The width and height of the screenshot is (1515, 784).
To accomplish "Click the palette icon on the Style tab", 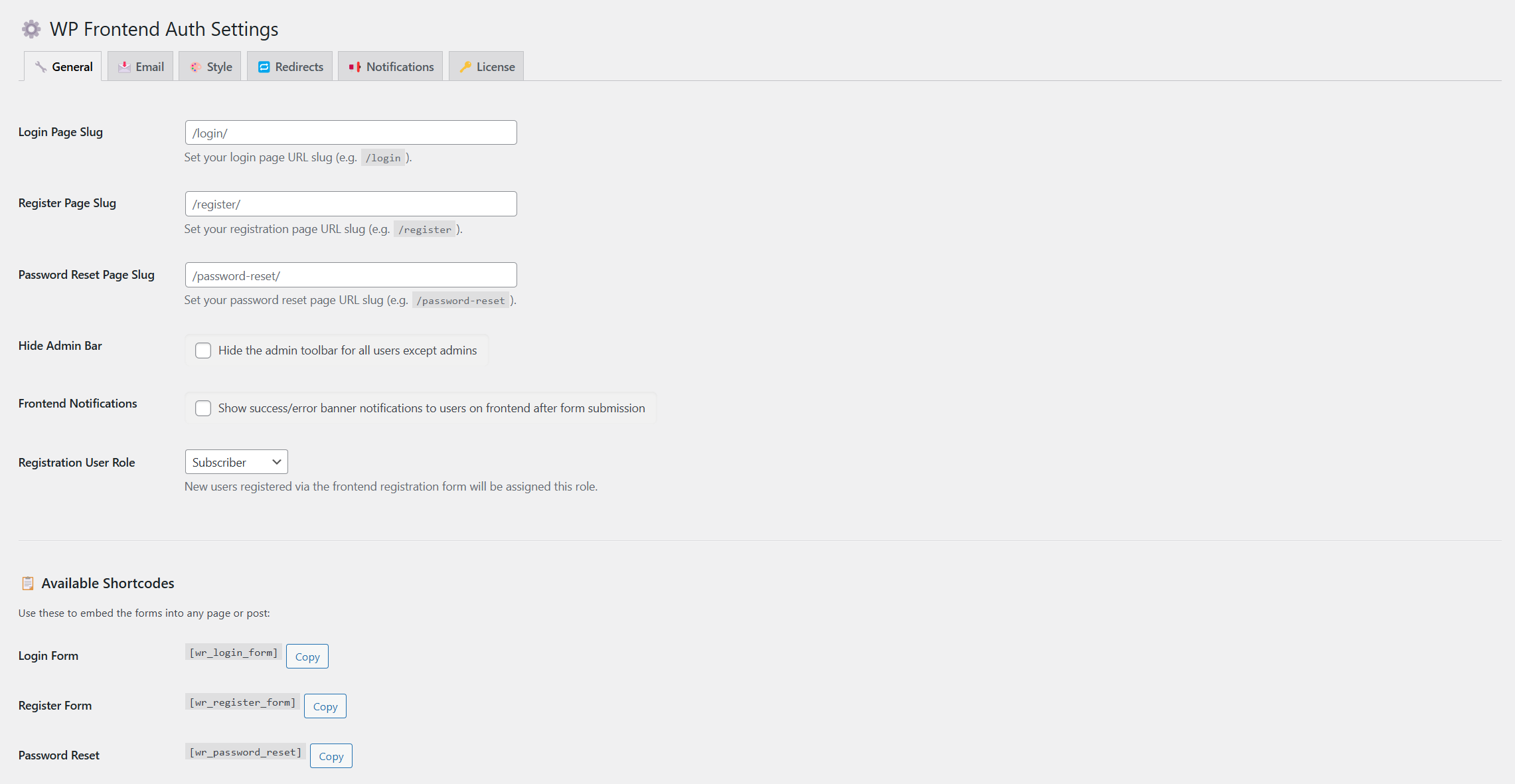I will [x=195, y=67].
